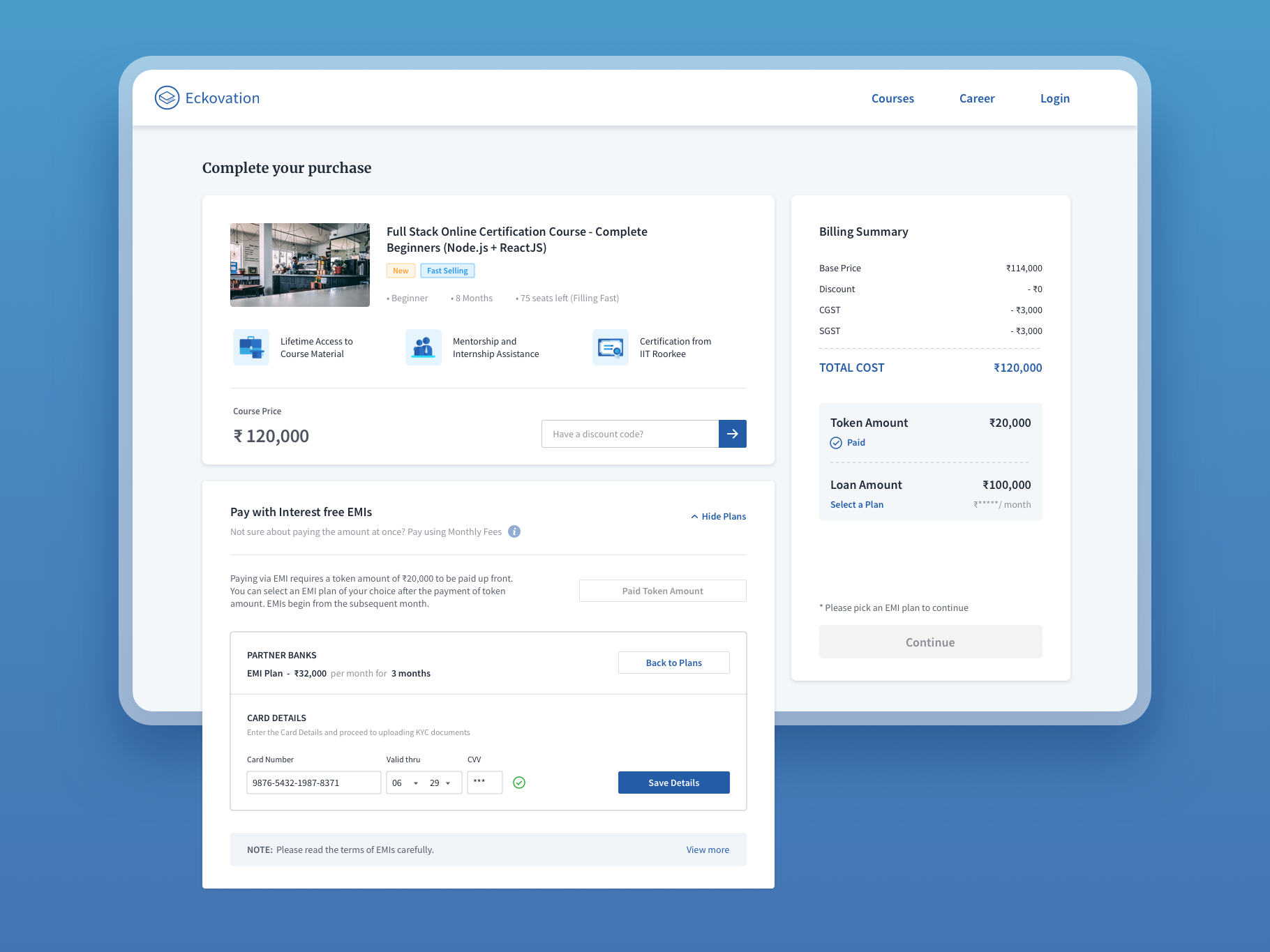The height and width of the screenshot is (952, 1270).
Task: Click the IIT Roorkee certificate icon
Action: (611, 347)
